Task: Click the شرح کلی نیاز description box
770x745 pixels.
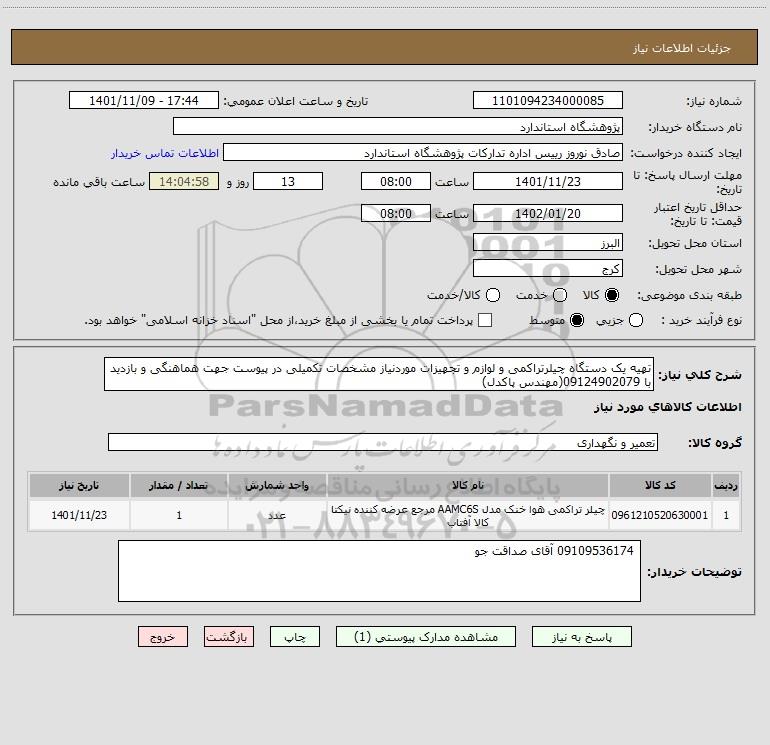Action: pyautogui.click(x=379, y=374)
